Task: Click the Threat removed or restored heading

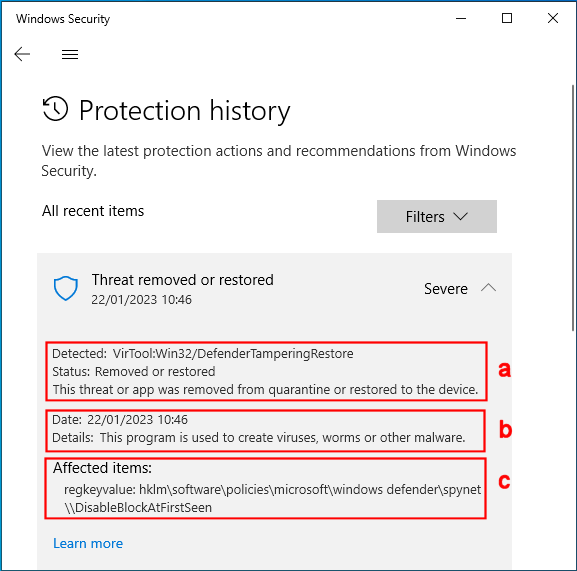Action: [183, 280]
